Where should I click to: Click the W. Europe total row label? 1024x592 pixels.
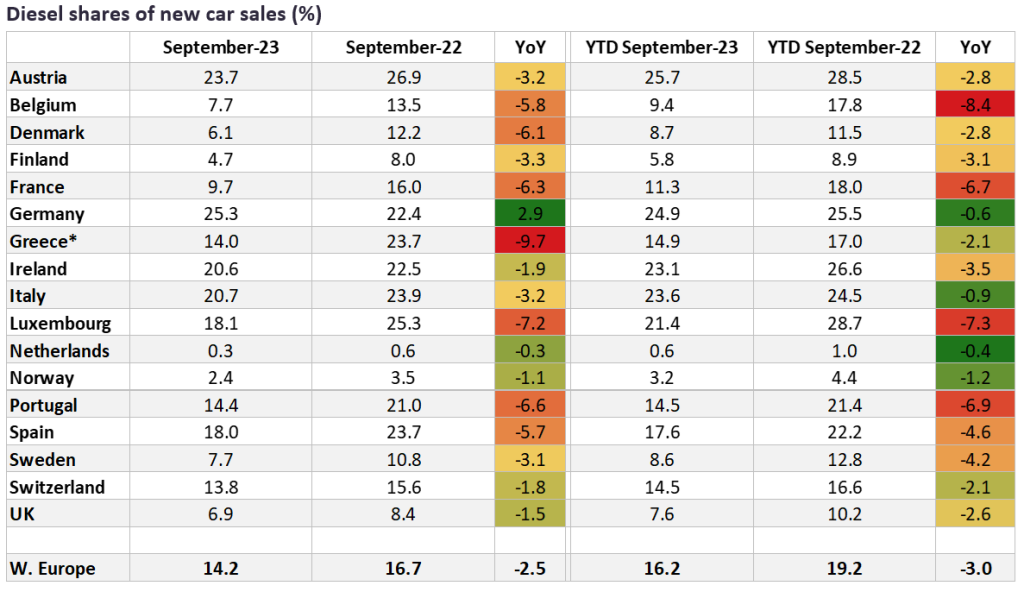pyautogui.click(x=52, y=568)
